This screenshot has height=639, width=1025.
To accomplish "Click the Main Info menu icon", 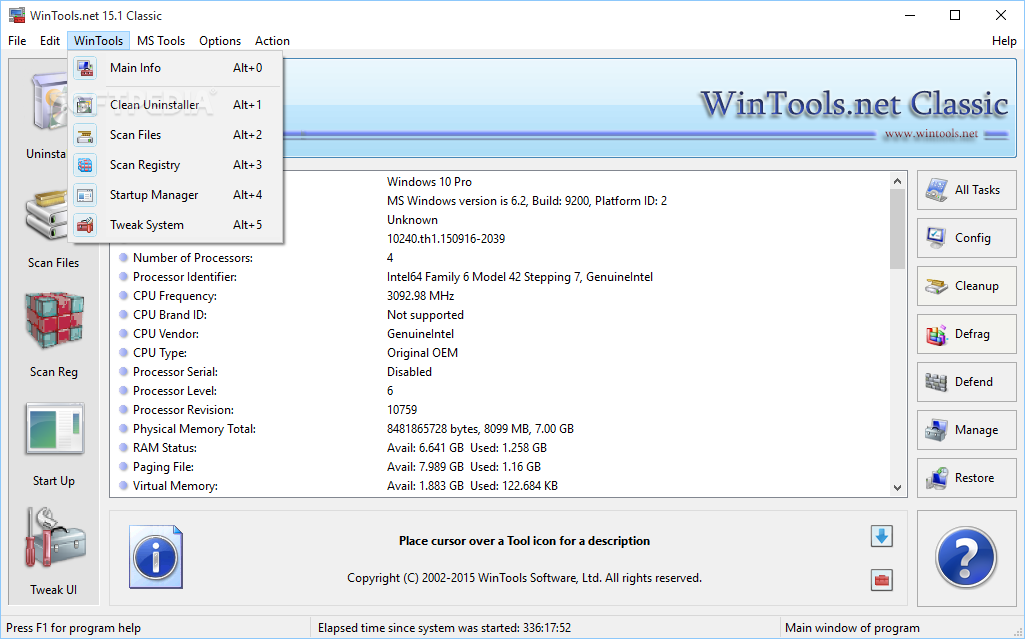I will 85,68.
